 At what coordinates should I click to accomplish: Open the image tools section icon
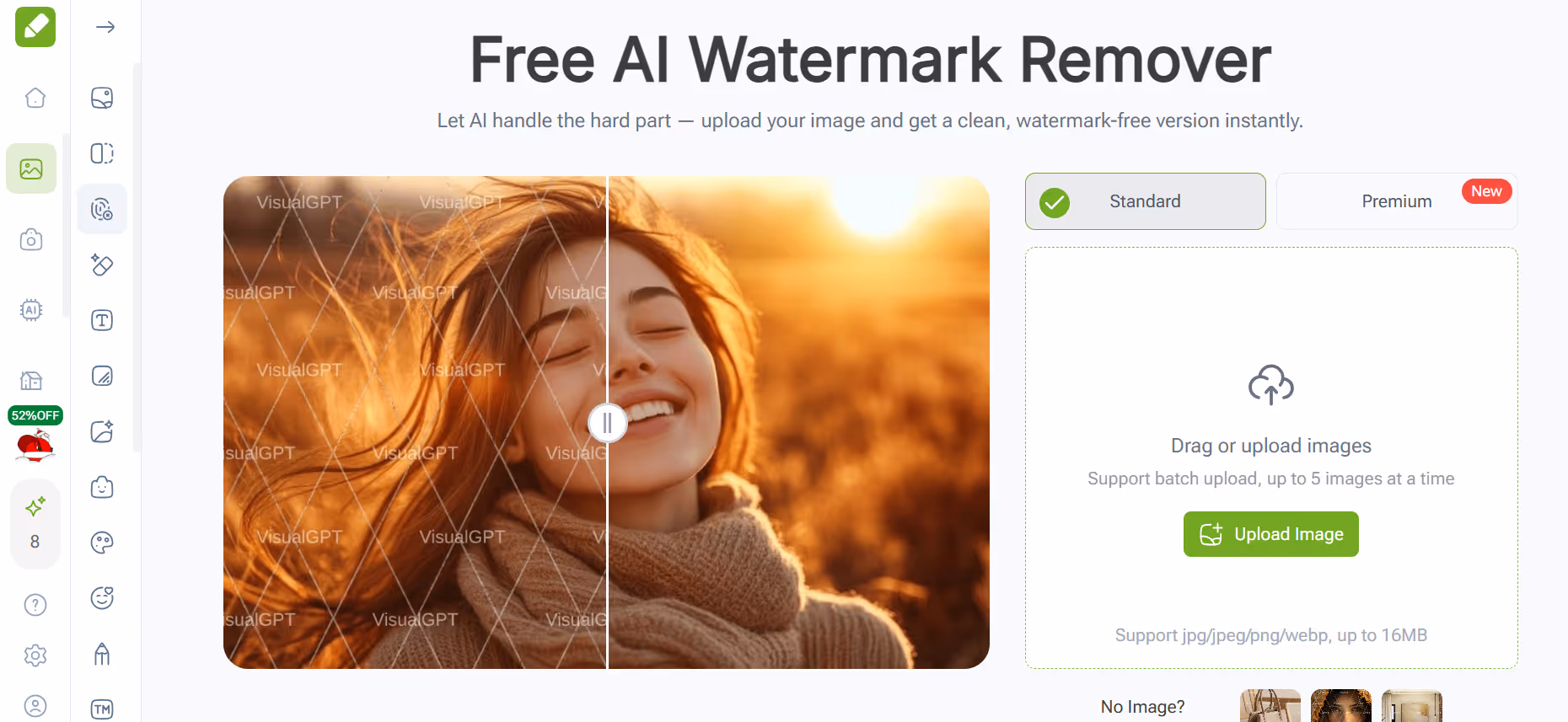click(x=31, y=168)
